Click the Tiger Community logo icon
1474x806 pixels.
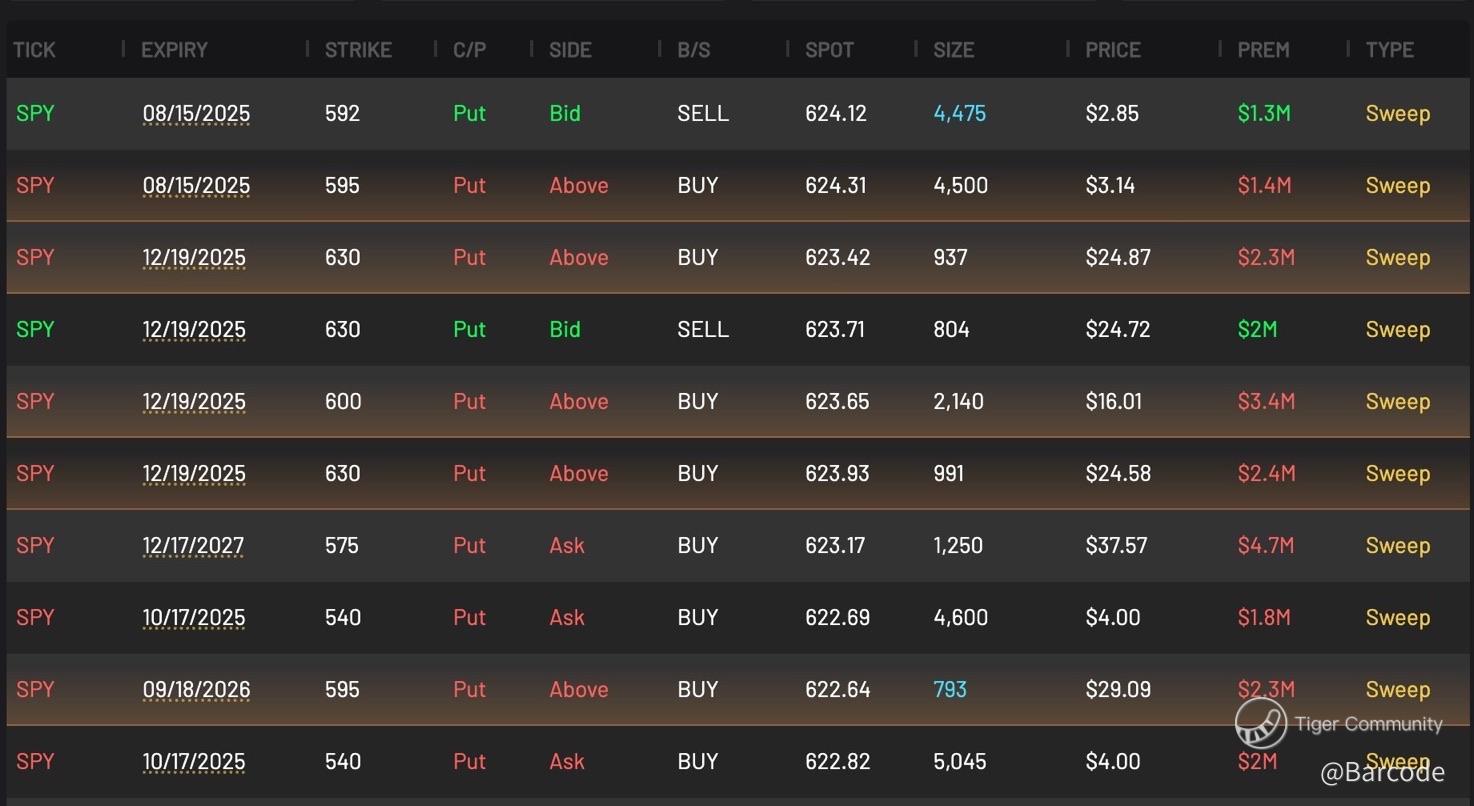[x=1260, y=724]
